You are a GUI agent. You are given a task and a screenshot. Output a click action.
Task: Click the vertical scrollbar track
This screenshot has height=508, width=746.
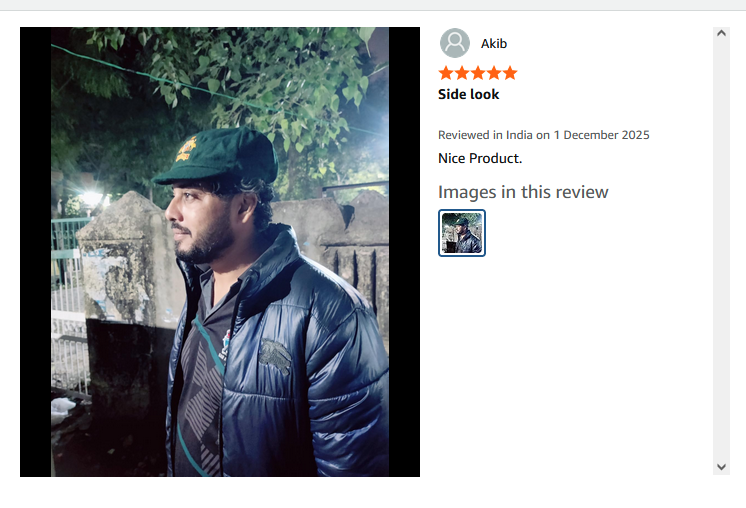coord(721,250)
